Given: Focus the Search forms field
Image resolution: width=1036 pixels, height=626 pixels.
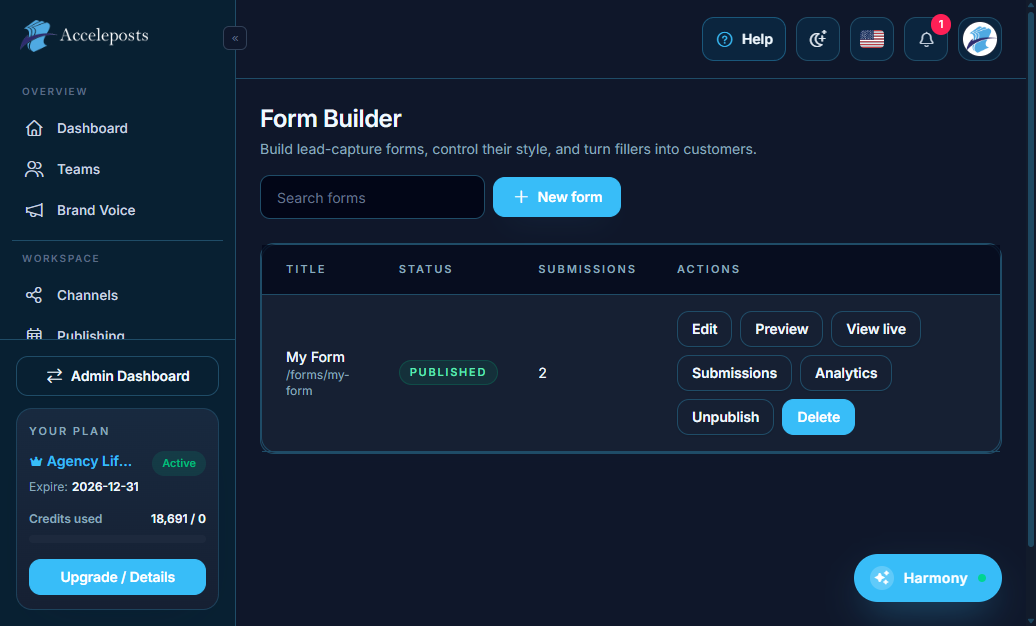Looking at the screenshot, I should (372, 197).
